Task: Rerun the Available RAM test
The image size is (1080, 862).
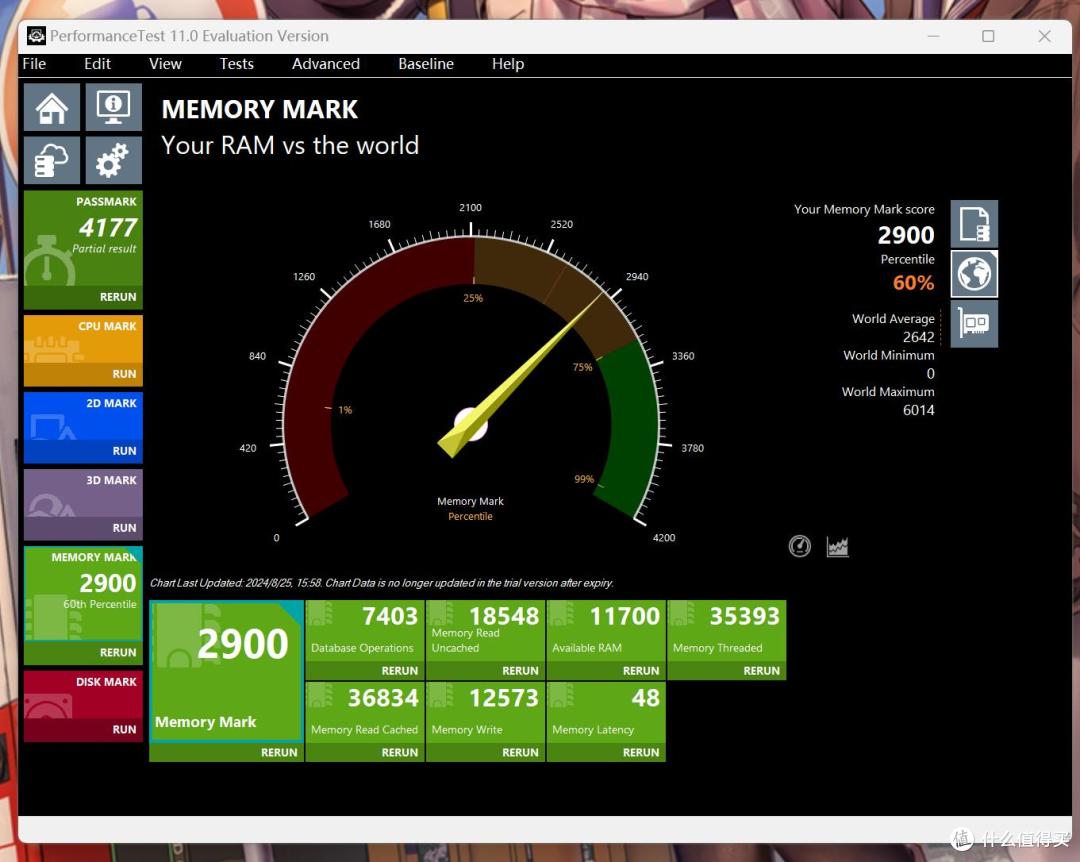Action: (x=641, y=671)
